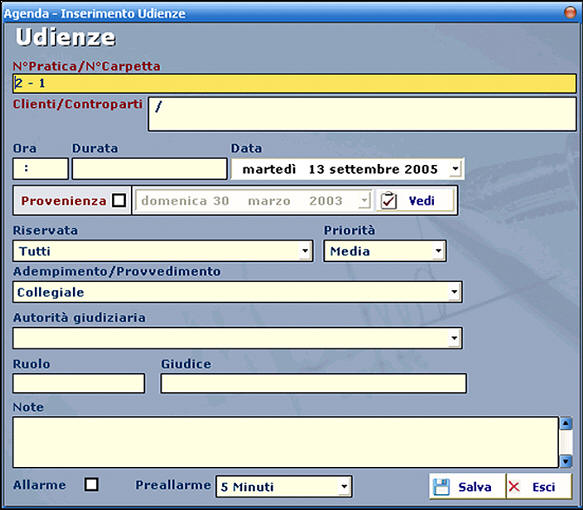Open the Preallarme 5 Minuti dropdown
The width and height of the screenshot is (583, 510).
click(x=344, y=486)
